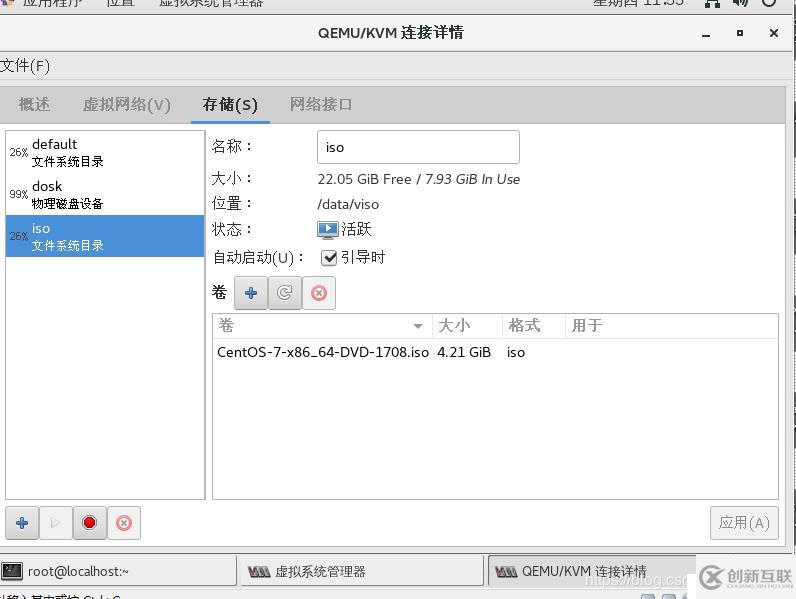Viewport: 796px width, 599px height.
Task: Select QEMU/KVM 连接详情 taskbar entry
Action: tap(591, 572)
